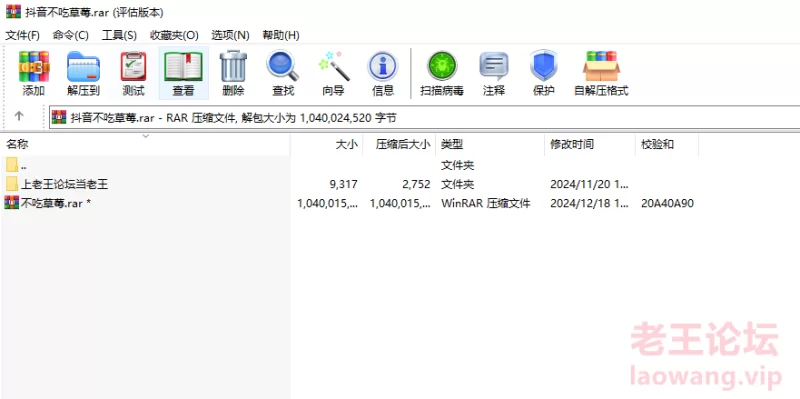Screen dimensions: 800x399
Task: Click the archive icon in address bar
Action: click(59, 118)
